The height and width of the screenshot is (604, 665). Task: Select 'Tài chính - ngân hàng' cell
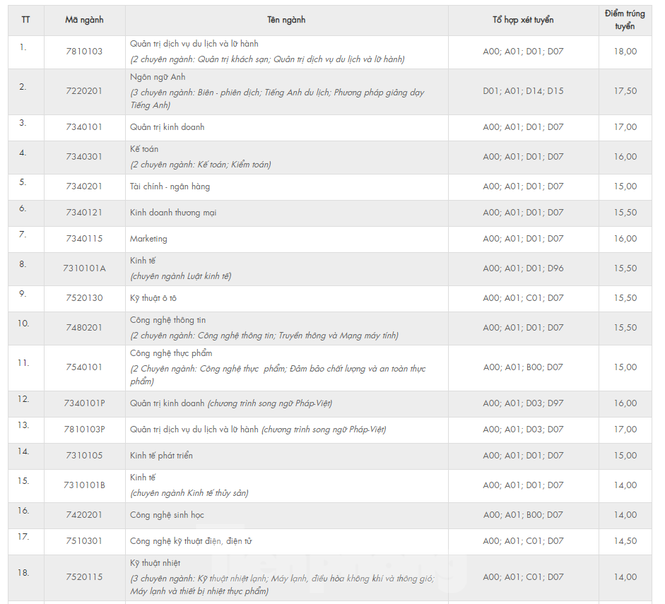click(x=170, y=187)
